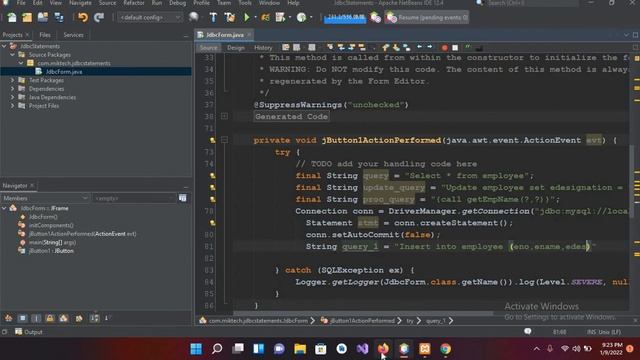Open the empty filter combo box in Navigator

(x=134, y=198)
